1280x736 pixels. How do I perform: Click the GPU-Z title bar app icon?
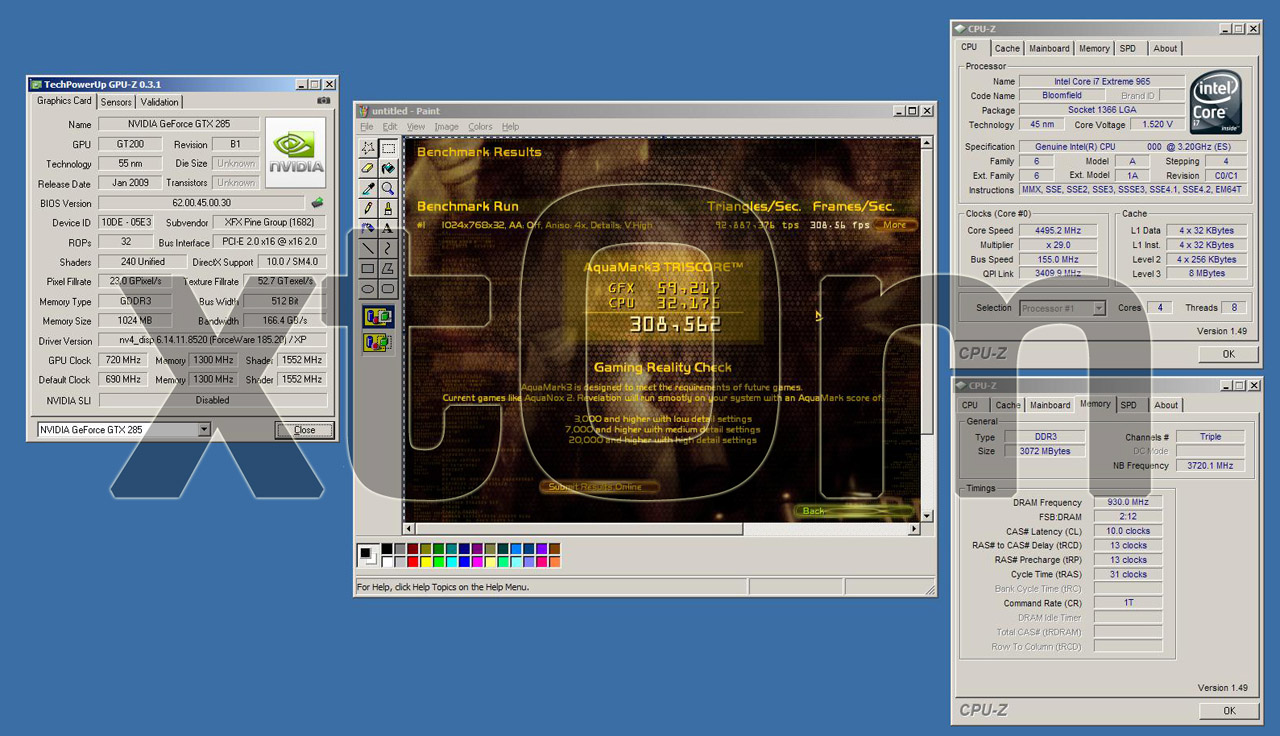[x=36, y=85]
